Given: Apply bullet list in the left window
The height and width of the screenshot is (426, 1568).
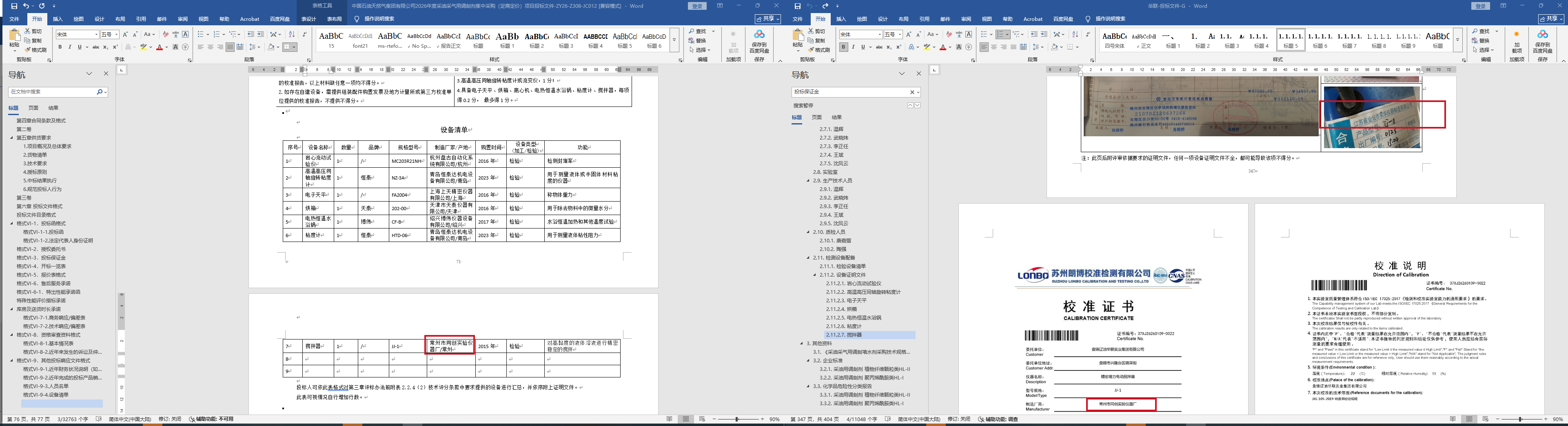Looking at the screenshot, I should (202, 35).
